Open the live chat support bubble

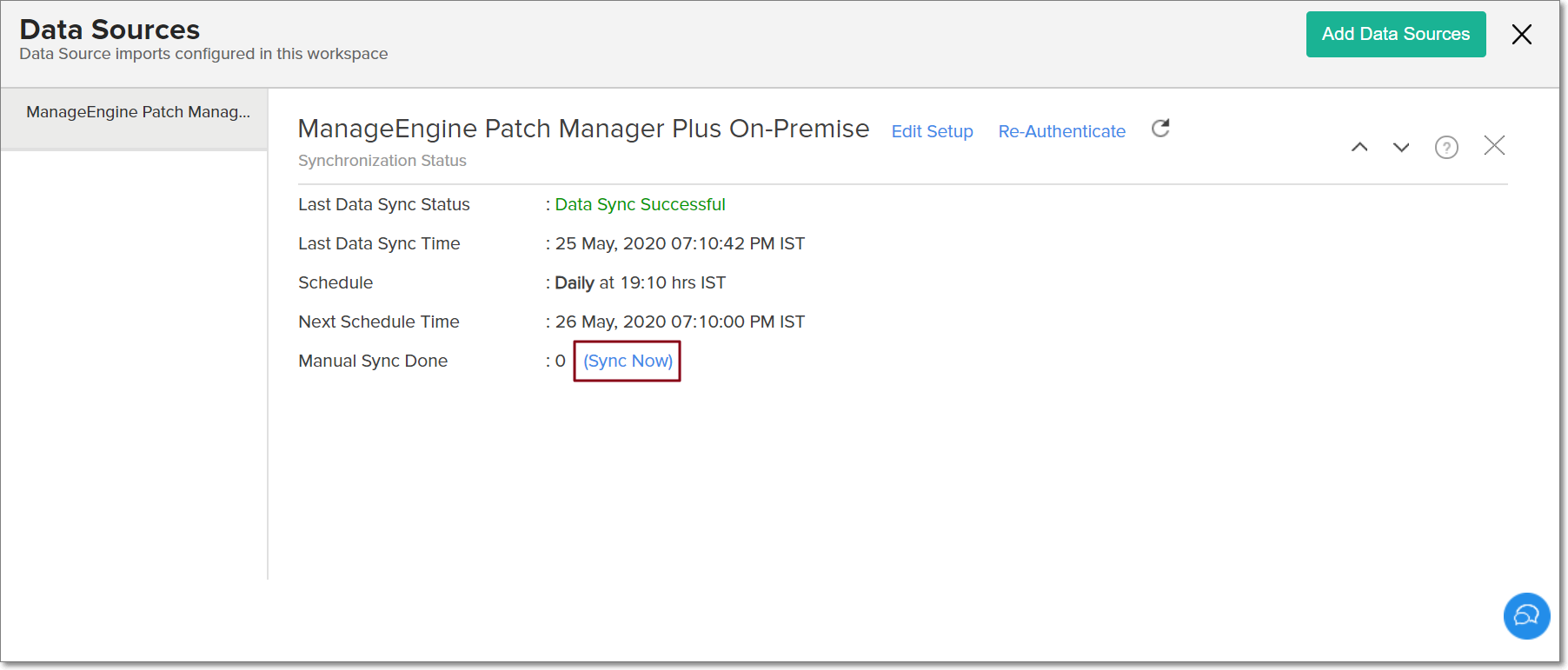pos(1526,615)
